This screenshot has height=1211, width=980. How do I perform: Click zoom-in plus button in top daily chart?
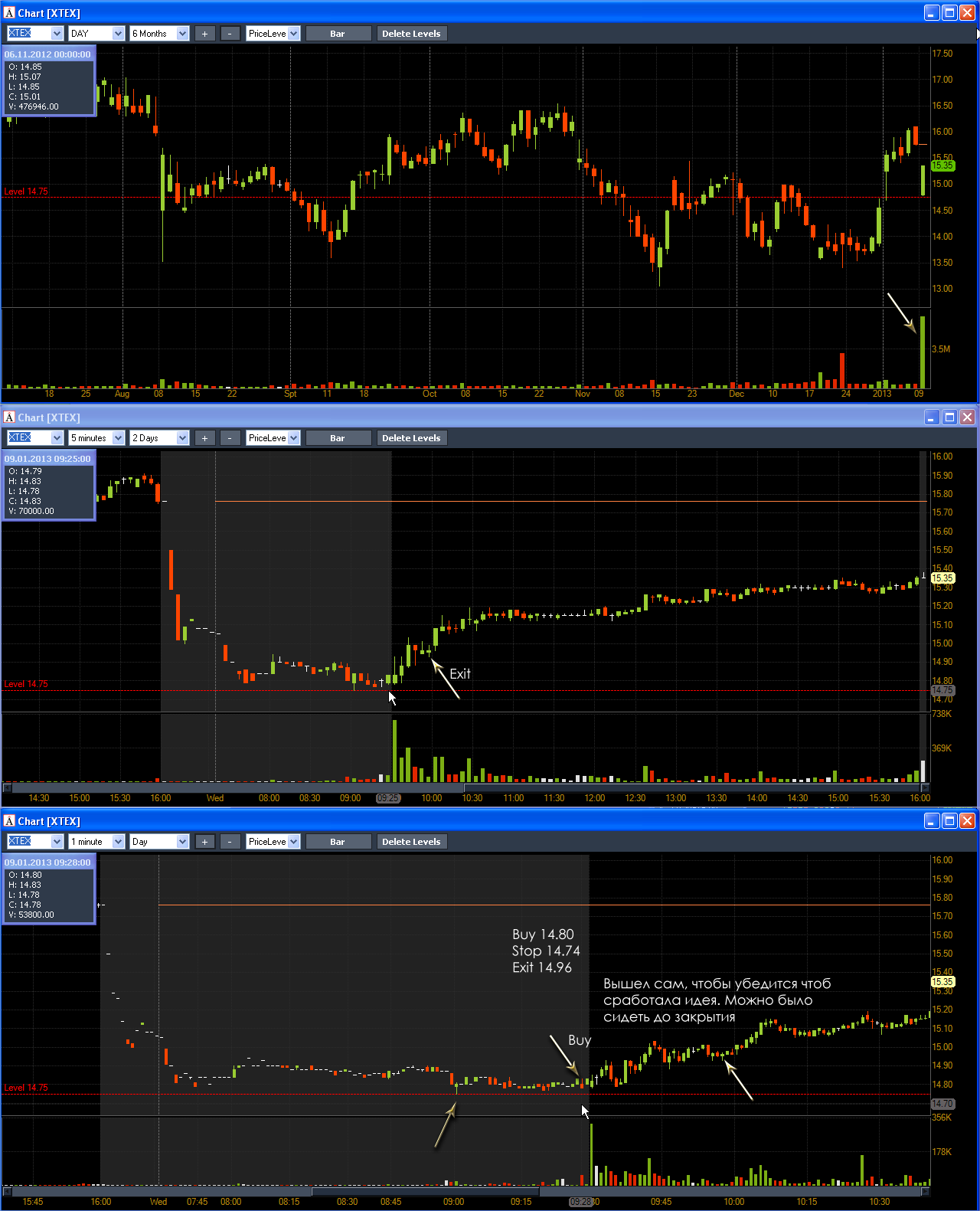coord(204,34)
